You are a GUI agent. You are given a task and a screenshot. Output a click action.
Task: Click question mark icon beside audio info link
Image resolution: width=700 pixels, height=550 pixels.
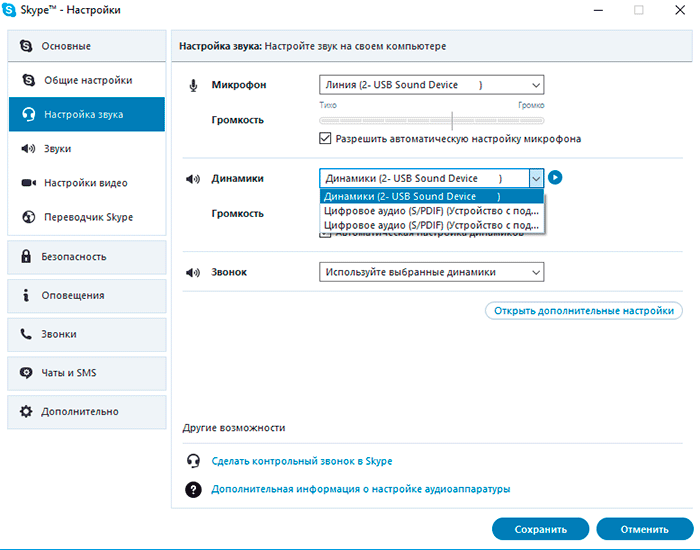click(x=193, y=489)
